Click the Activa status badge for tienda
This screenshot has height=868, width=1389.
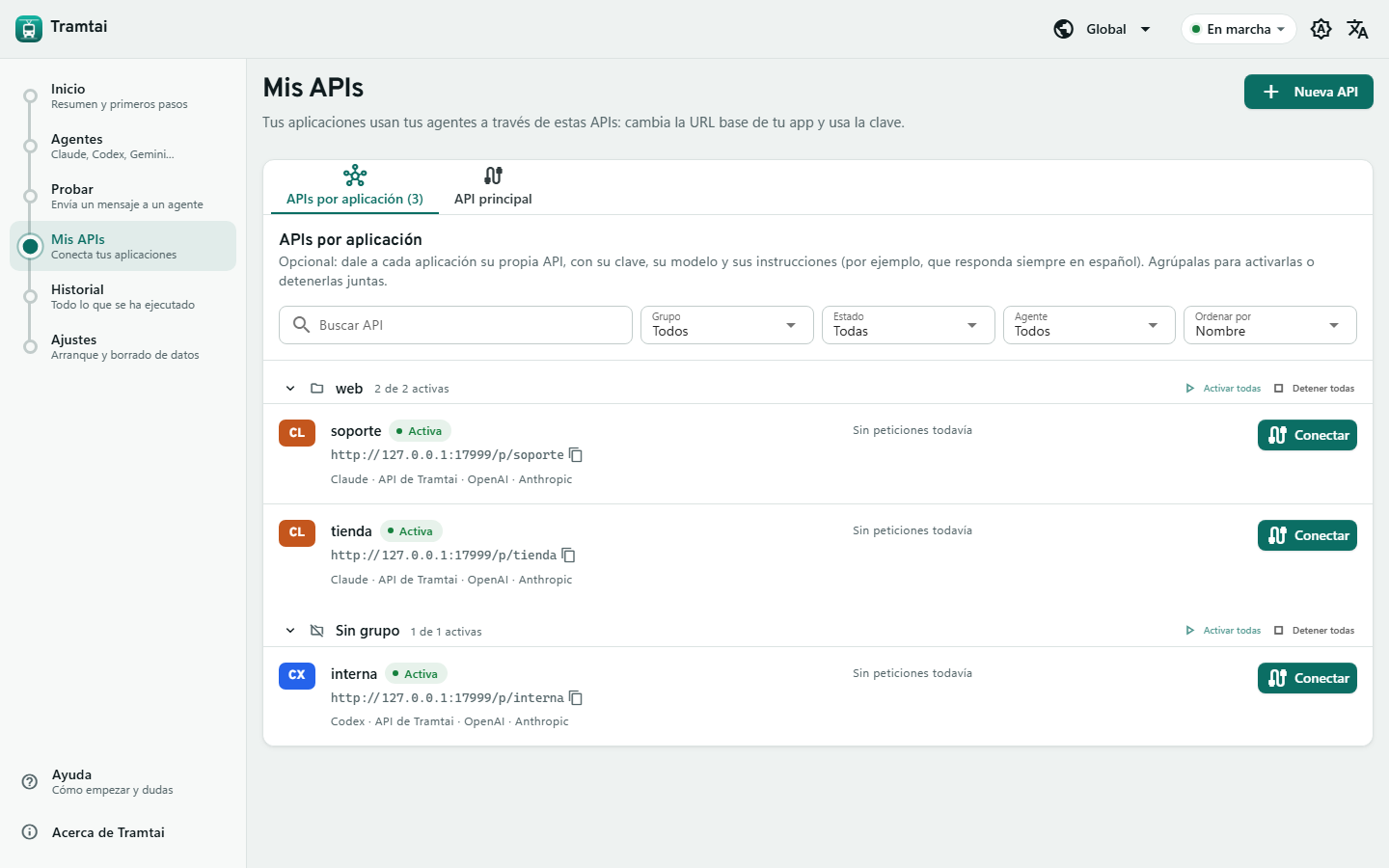411,531
